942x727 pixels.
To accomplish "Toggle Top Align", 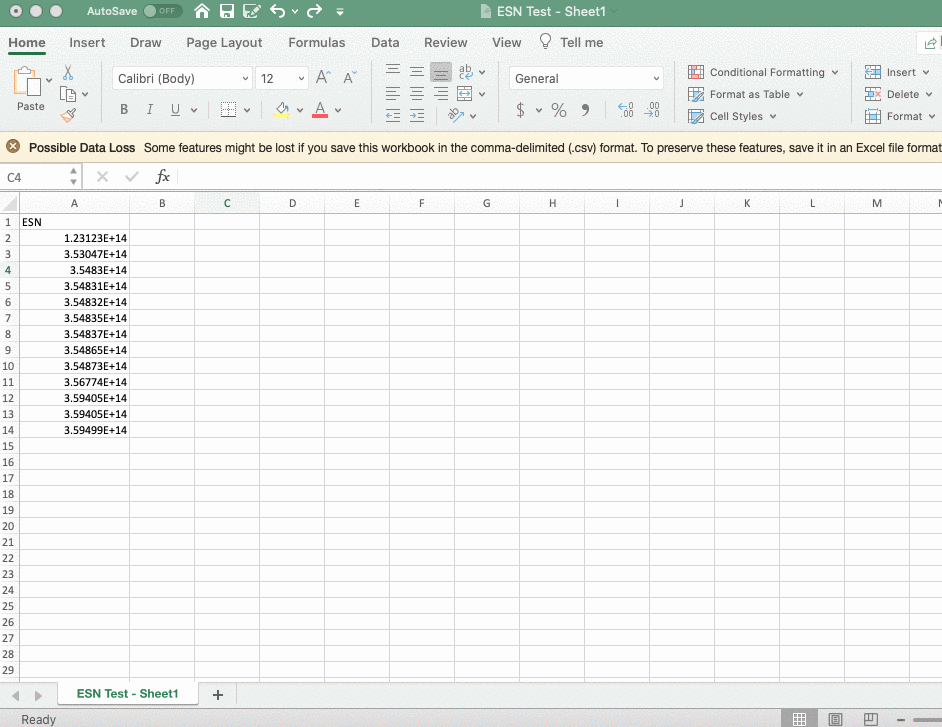I will point(393,71).
